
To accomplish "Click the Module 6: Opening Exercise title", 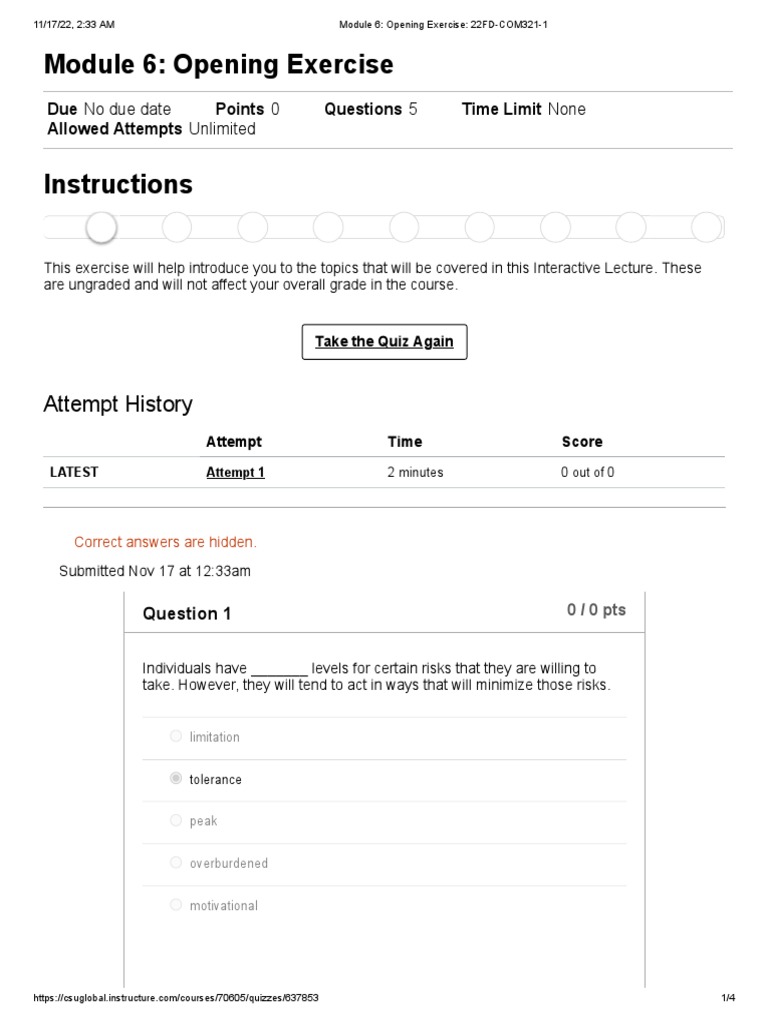I will click(219, 65).
